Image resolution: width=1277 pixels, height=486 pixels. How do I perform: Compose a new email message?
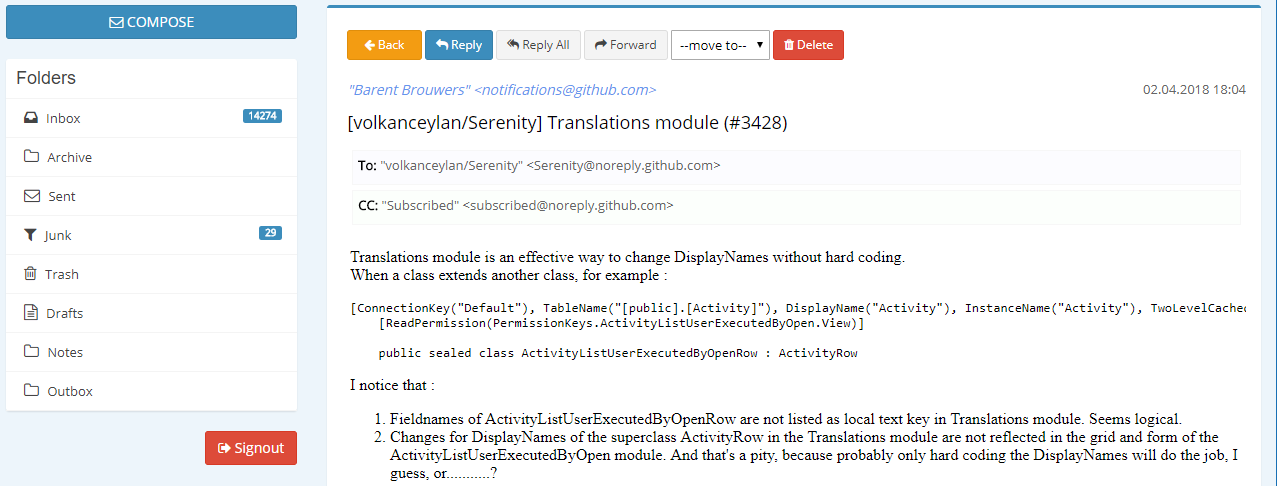151,22
